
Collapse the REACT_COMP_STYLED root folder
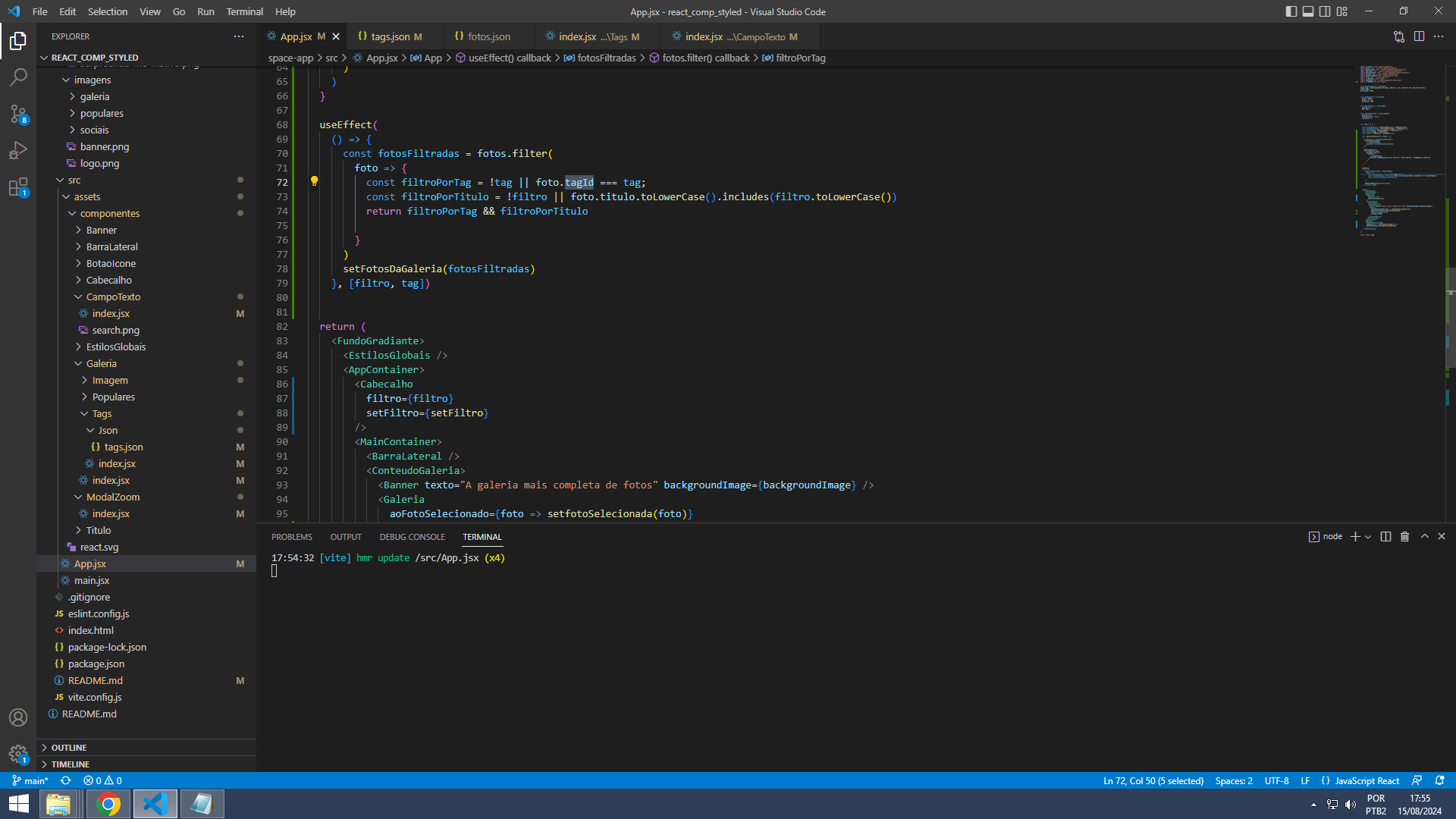click(x=146, y=58)
